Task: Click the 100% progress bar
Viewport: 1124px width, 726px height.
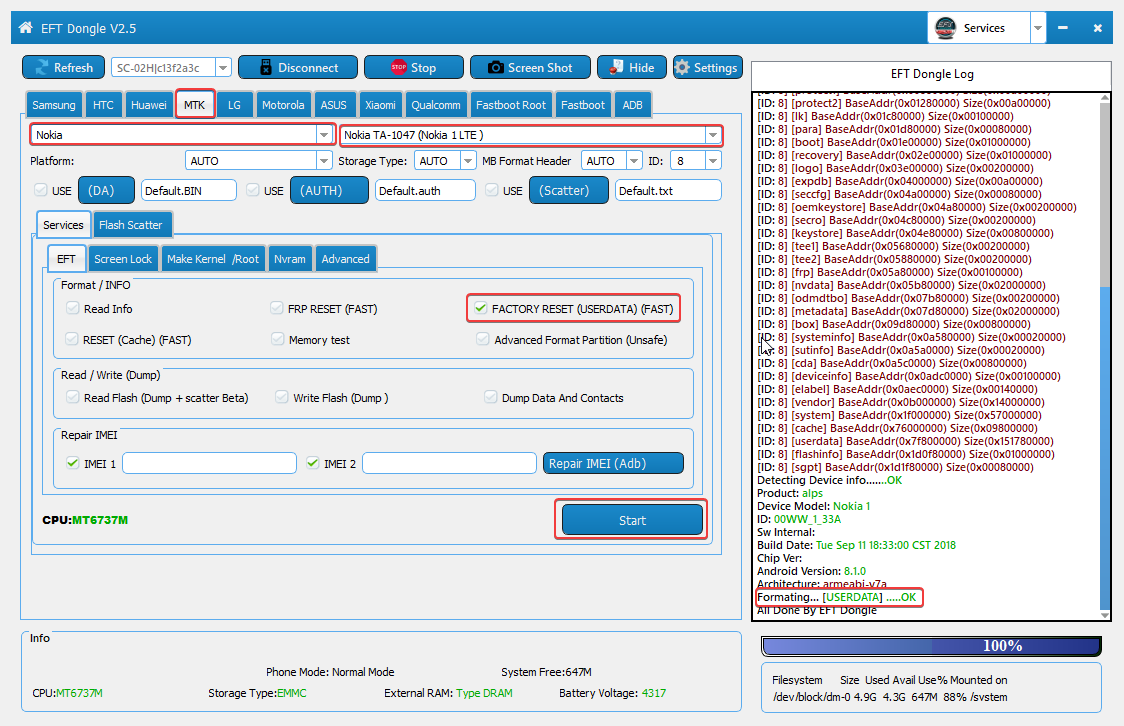Action: (931, 646)
